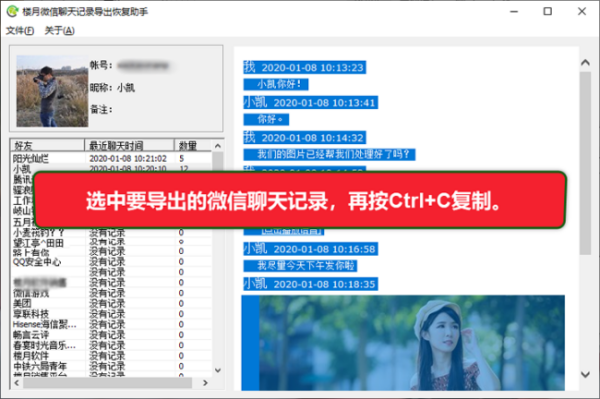Click chat pane vertical scrollbar thumb
The image size is (600, 399).
585,163
